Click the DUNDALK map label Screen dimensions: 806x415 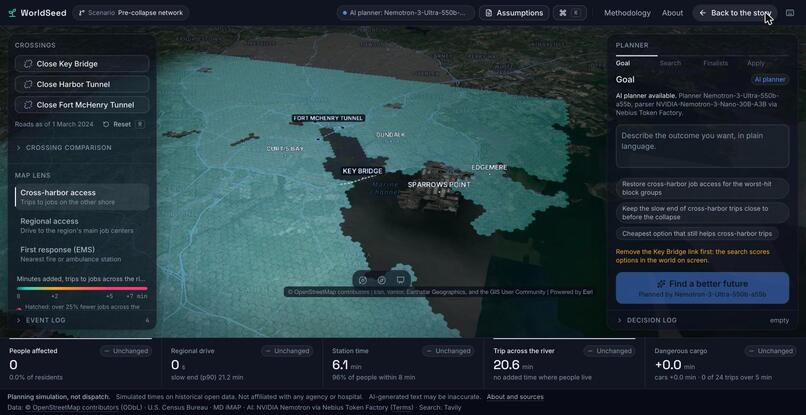pos(390,135)
